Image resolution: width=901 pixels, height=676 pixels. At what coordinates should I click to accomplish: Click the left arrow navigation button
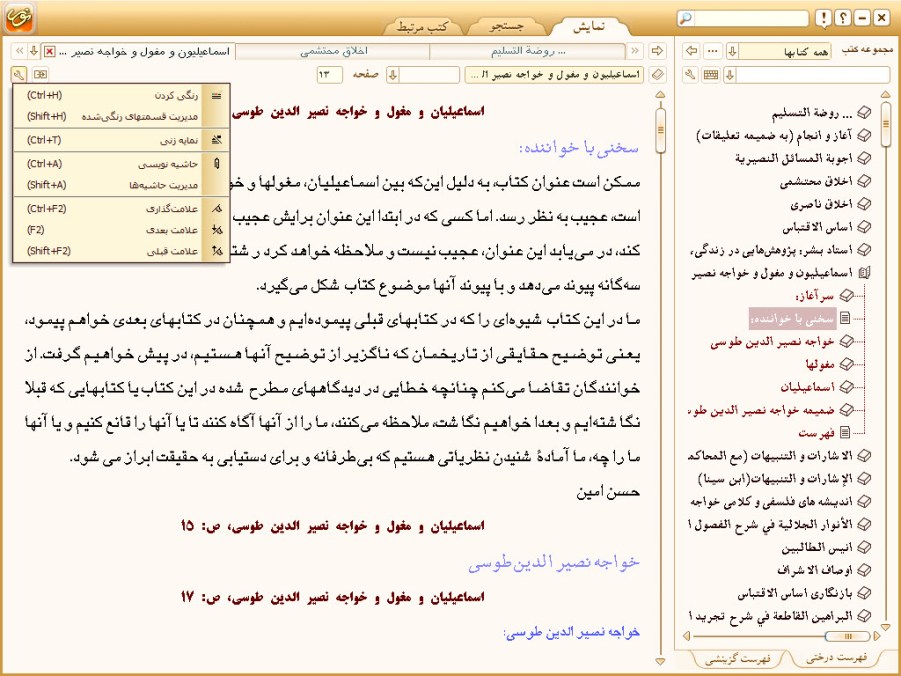(691, 51)
